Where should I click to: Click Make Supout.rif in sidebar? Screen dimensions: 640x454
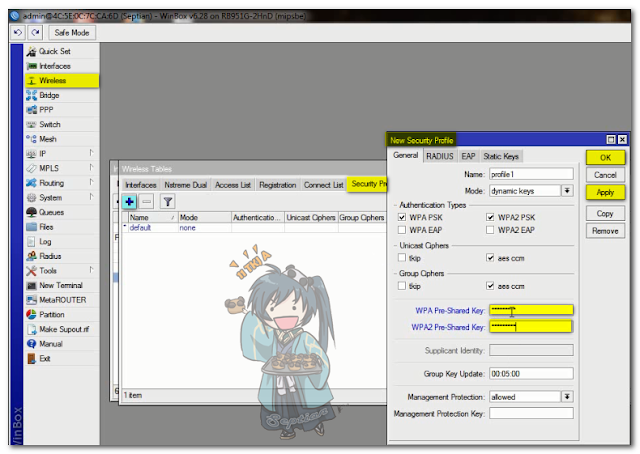62,329
